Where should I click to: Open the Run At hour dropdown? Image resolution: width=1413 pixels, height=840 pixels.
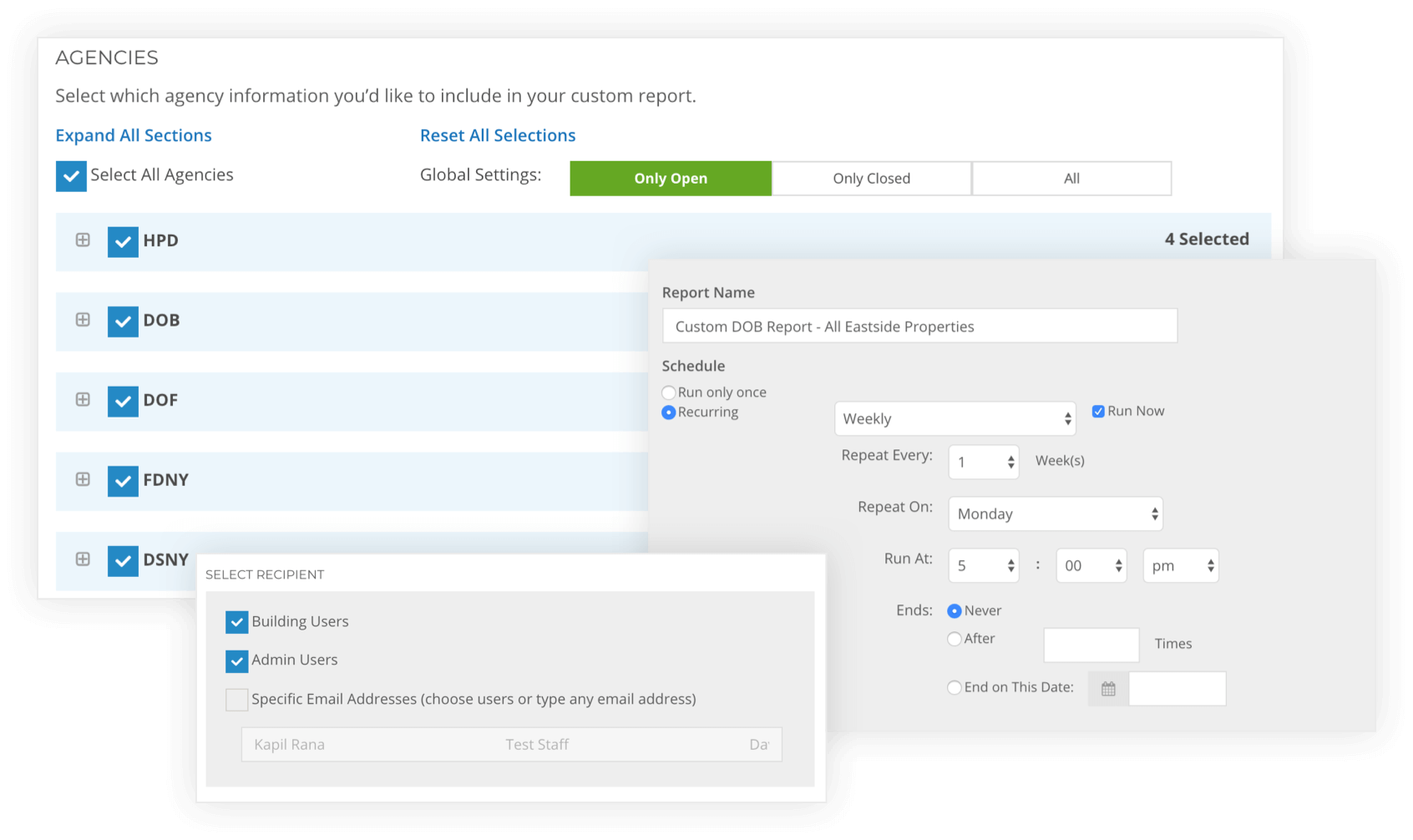point(984,565)
